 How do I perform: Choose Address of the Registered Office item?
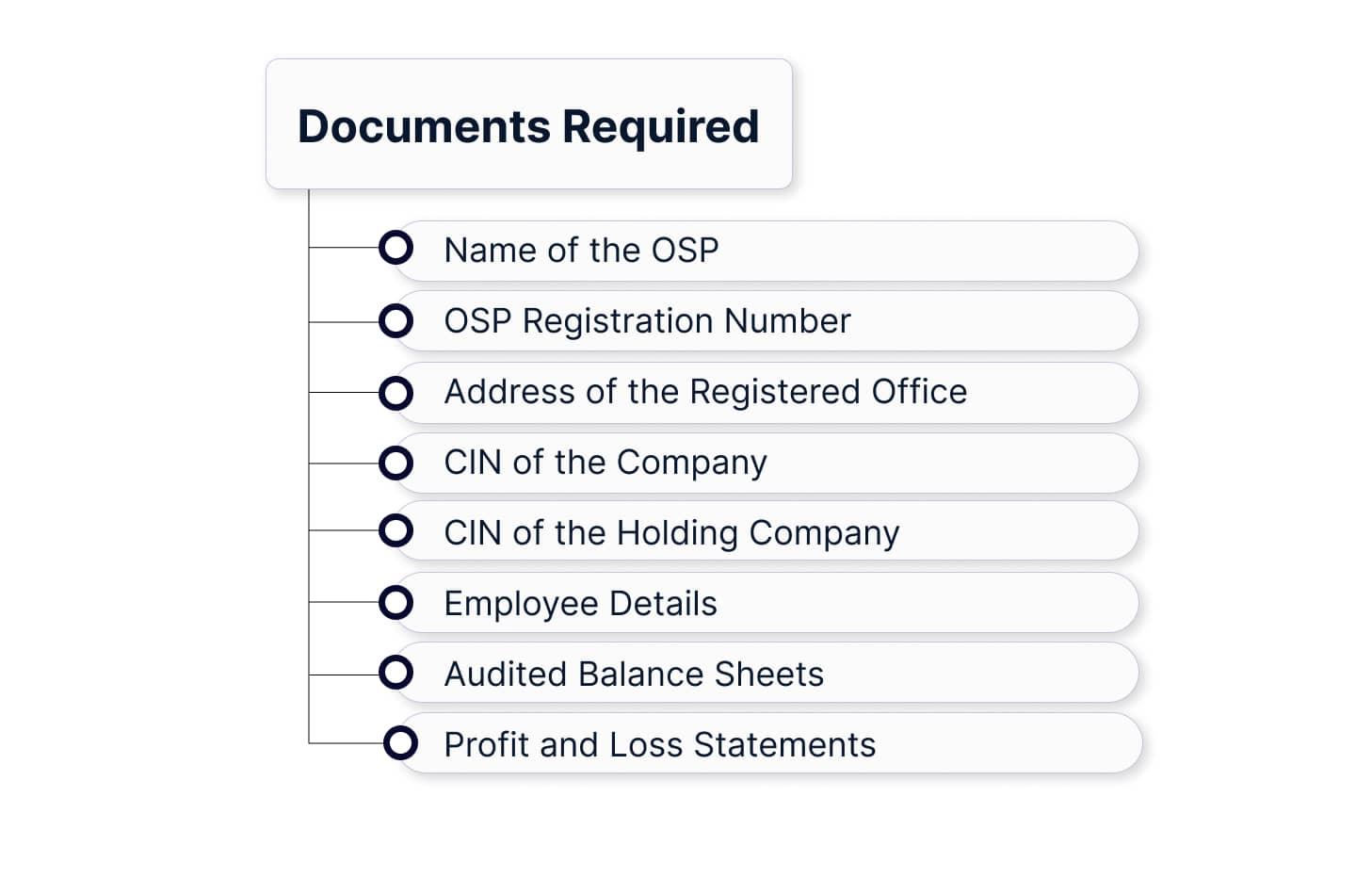coord(705,392)
